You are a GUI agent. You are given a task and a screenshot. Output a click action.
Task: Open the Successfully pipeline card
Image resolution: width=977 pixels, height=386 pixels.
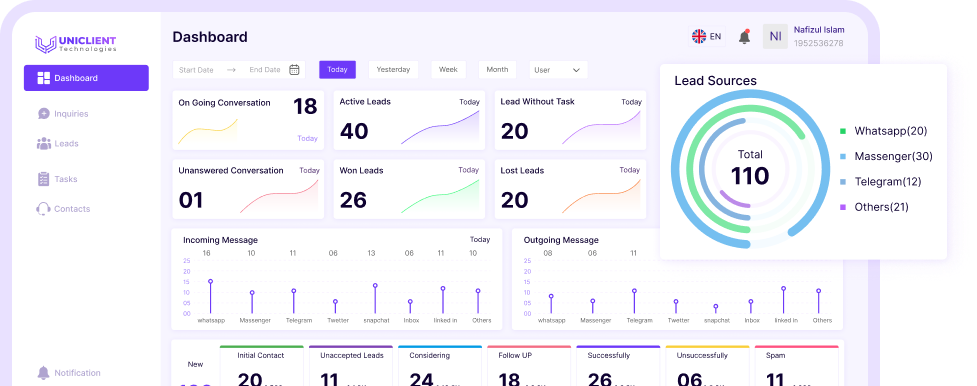618,367
